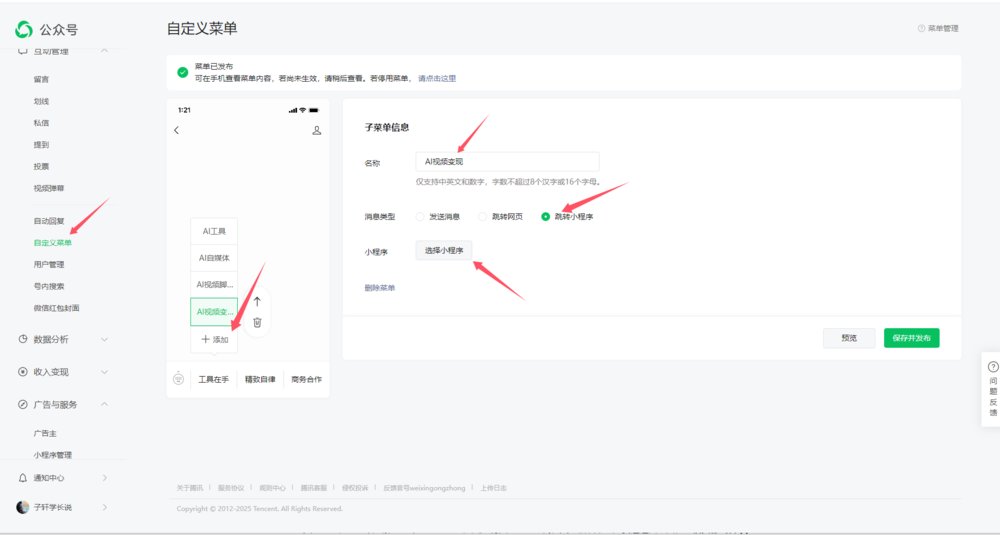This screenshot has width=1000, height=535.
Task: Click the 名称 input field
Action: point(507,162)
